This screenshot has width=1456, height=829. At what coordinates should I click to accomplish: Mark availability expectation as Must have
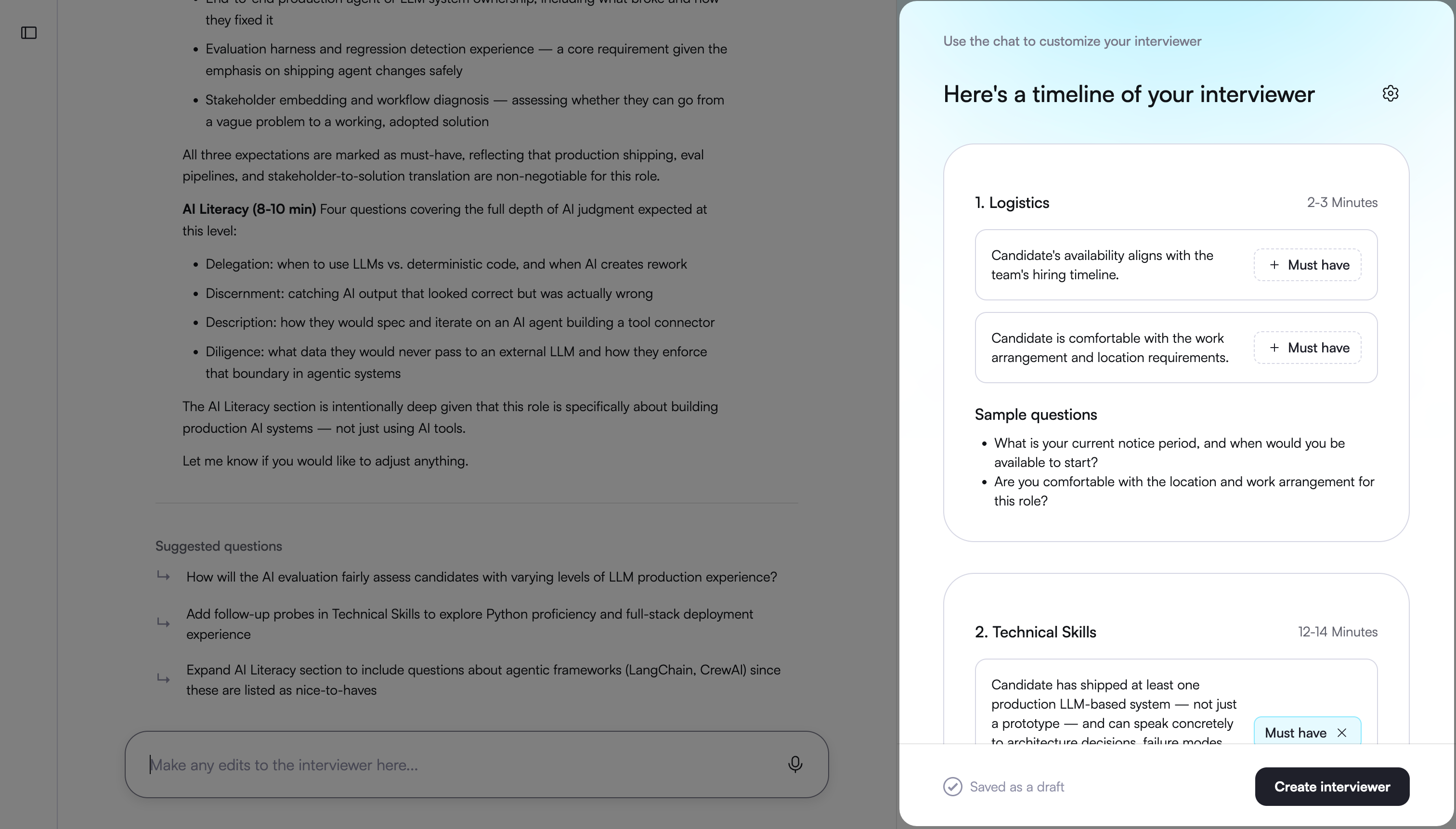pos(1307,265)
